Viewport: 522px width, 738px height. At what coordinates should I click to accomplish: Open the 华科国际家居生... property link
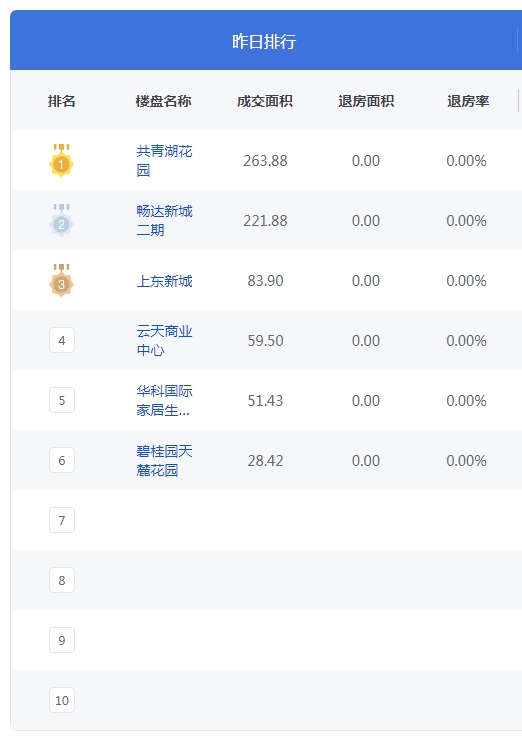pyautogui.click(x=164, y=401)
